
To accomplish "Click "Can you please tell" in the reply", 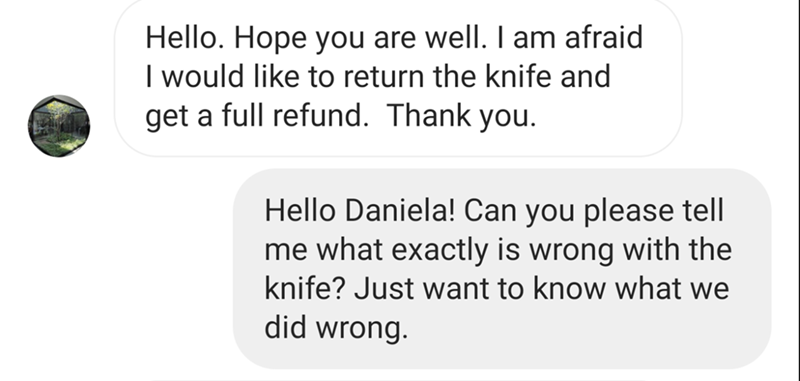I will [594, 211].
